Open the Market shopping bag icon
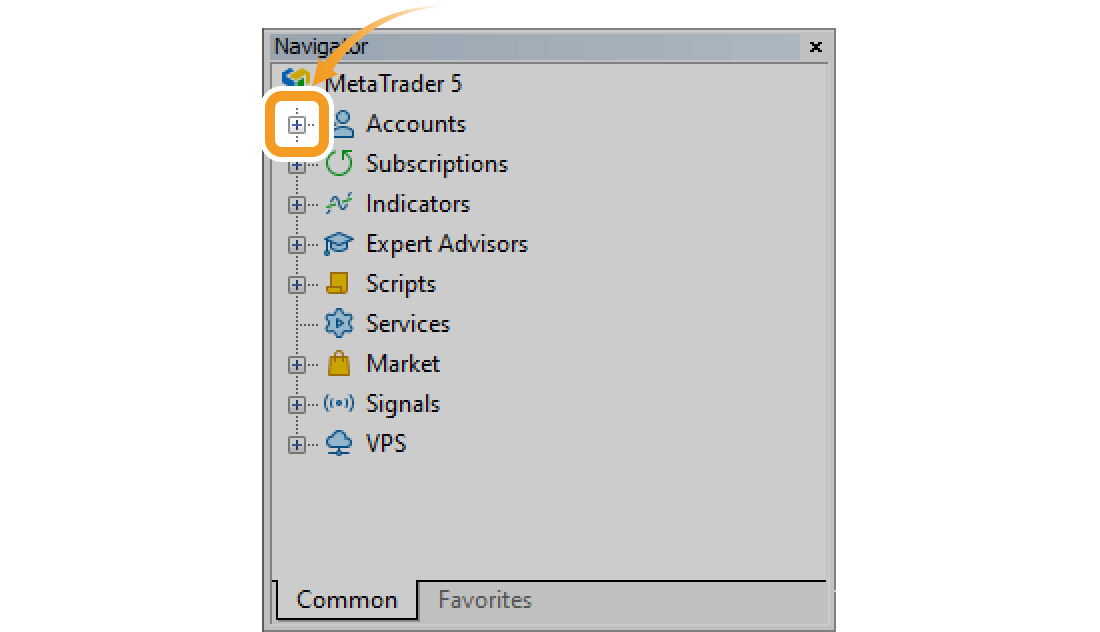1100x632 pixels. tap(339, 364)
